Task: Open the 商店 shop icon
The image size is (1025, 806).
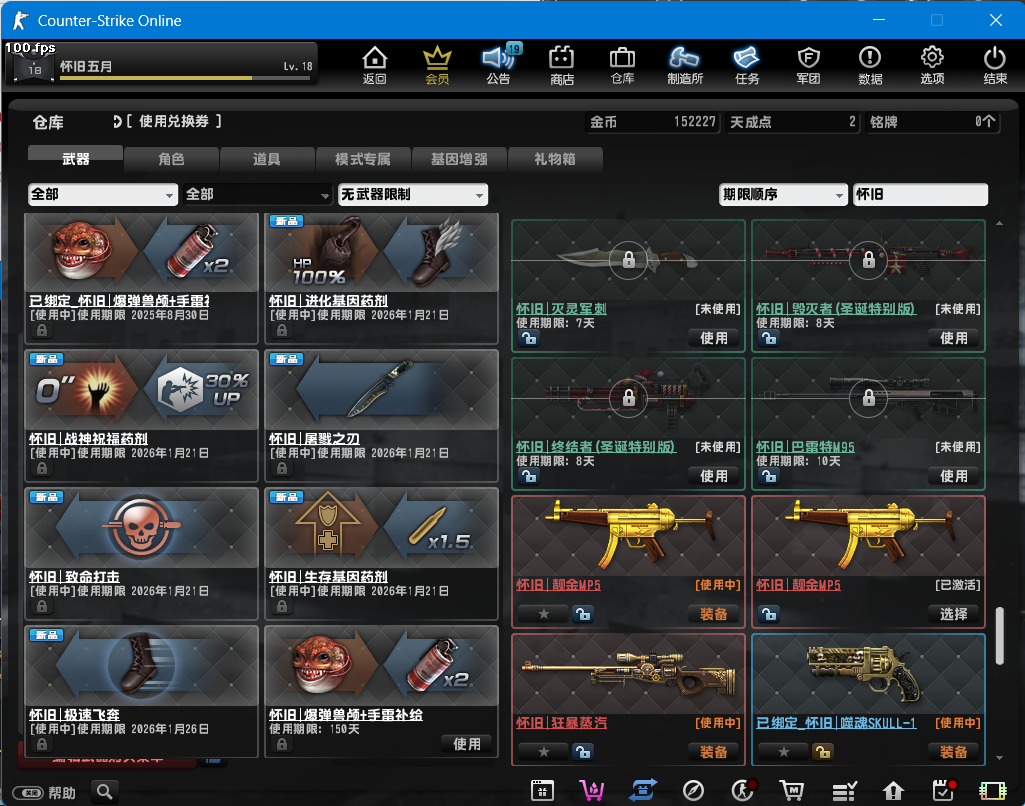Action: coord(562,65)
